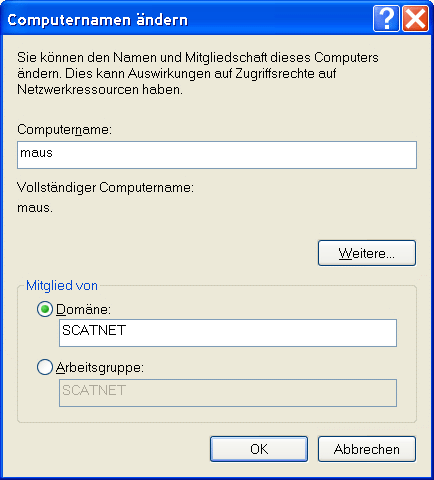Select the Arbeitsgruppe radio button
Viewport: 434px width, 480px height.
45,367
